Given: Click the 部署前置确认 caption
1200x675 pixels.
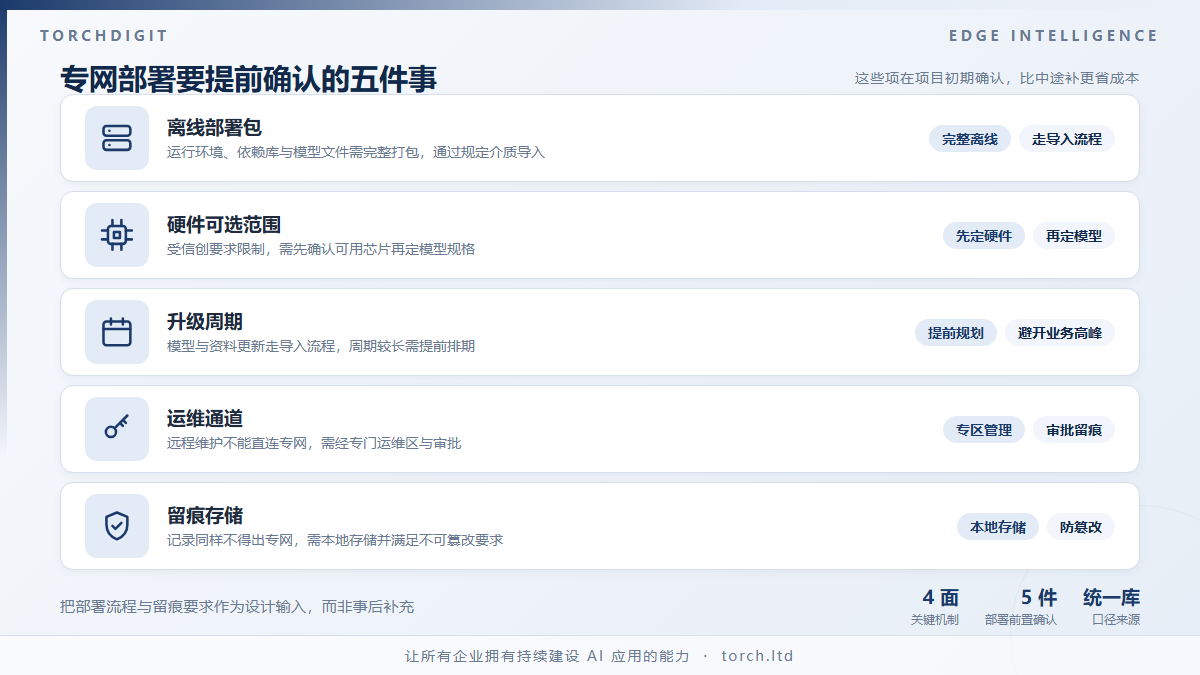Looking at the screenshot, I should pos(1021,620).
